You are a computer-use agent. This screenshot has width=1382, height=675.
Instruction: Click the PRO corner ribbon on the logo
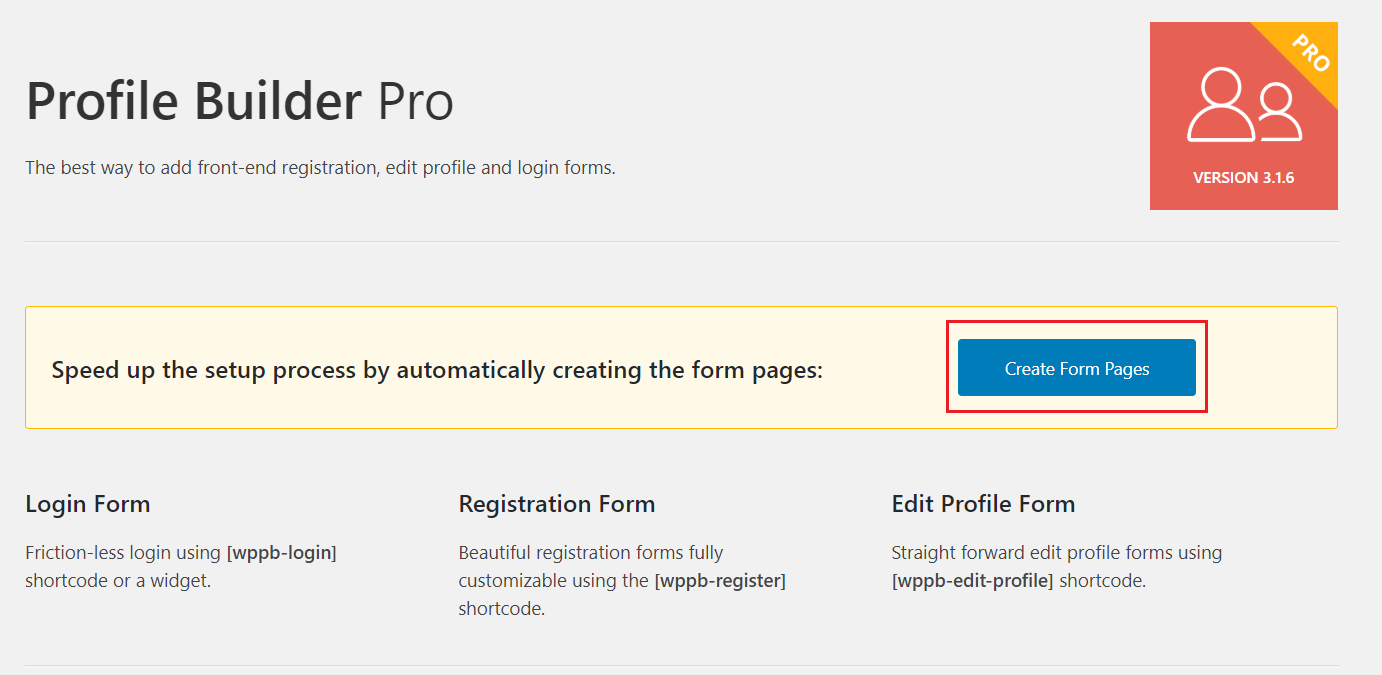click(x=1308, y=52)
